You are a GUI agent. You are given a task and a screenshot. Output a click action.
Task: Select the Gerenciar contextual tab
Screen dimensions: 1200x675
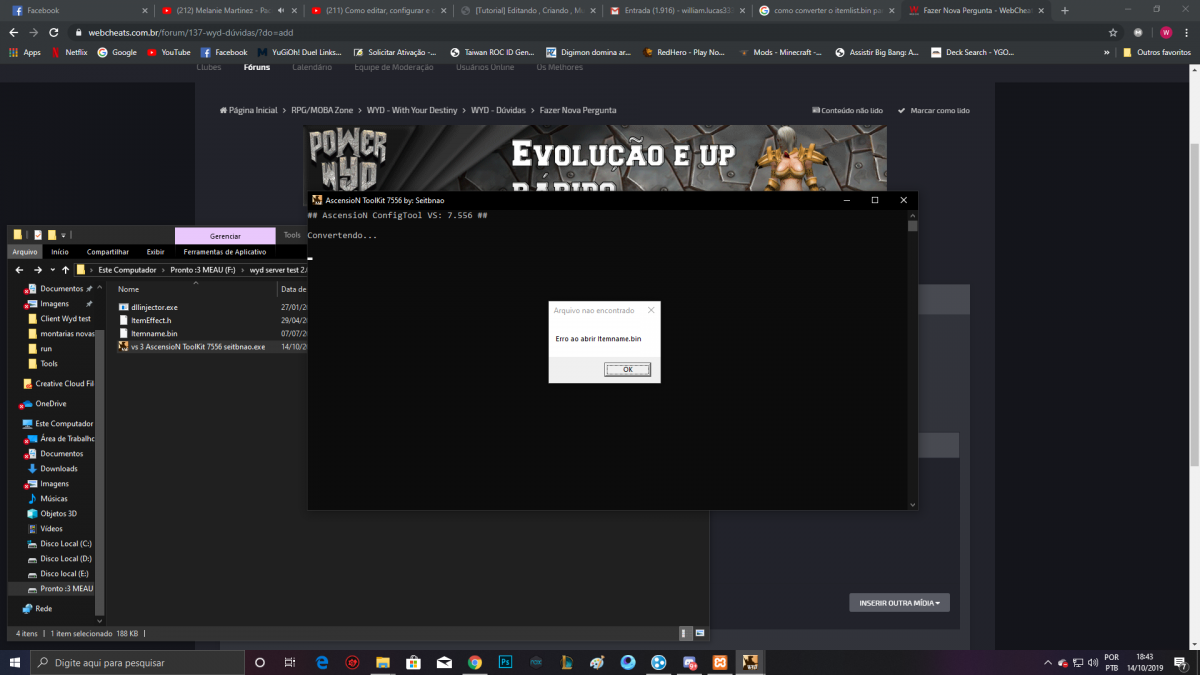tap(225, 236)
